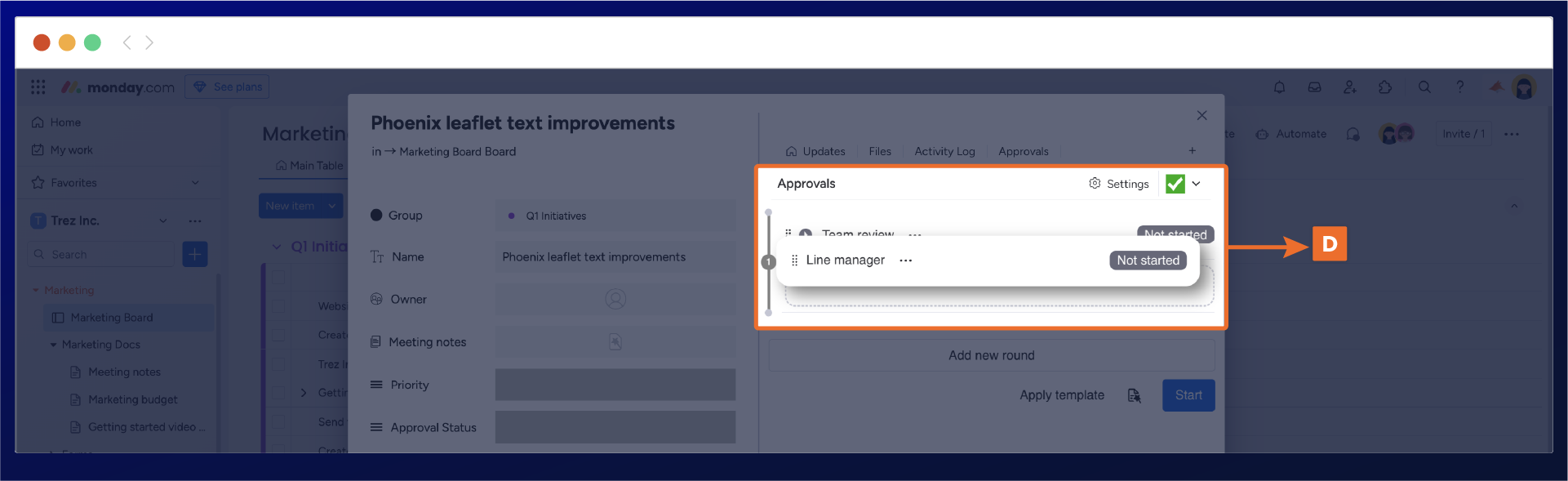Select the checkbox next to the Send row
1568x481 pixels.
click(278, 422)
